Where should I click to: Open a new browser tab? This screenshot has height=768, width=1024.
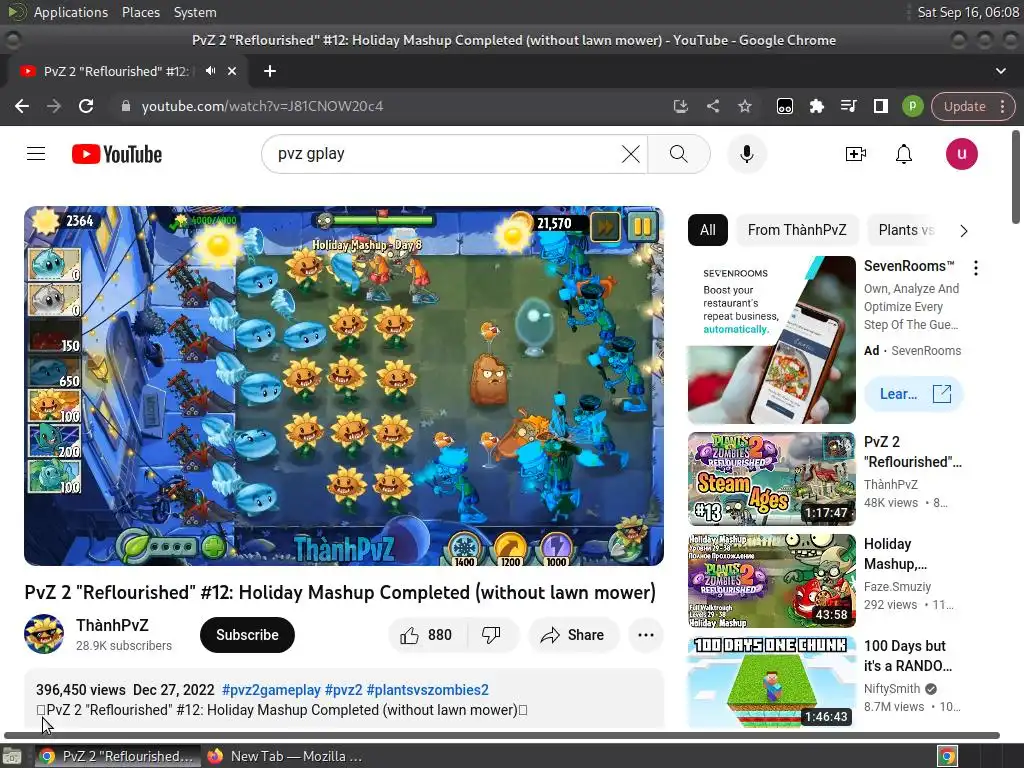pos(270,71)
